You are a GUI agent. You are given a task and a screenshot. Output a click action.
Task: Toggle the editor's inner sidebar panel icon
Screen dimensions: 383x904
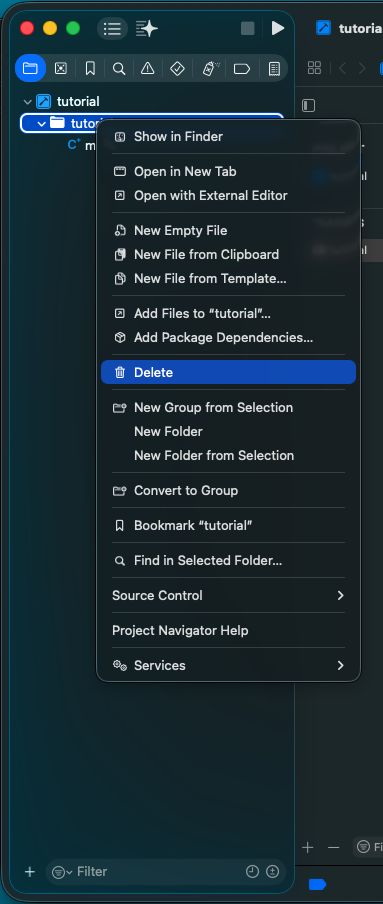tap(309, 106)
